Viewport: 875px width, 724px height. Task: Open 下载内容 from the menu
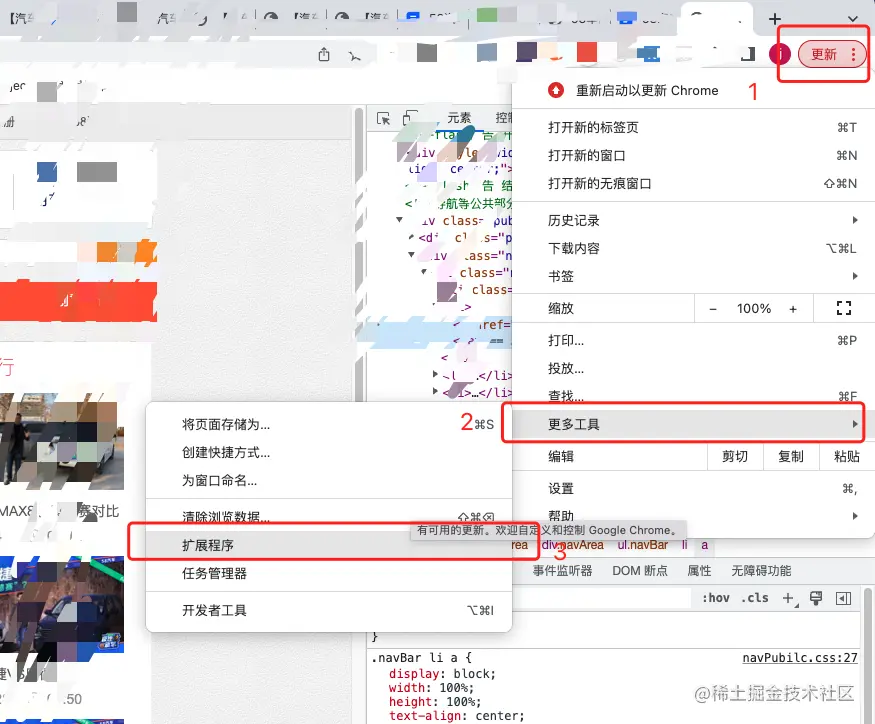point(693,248)
